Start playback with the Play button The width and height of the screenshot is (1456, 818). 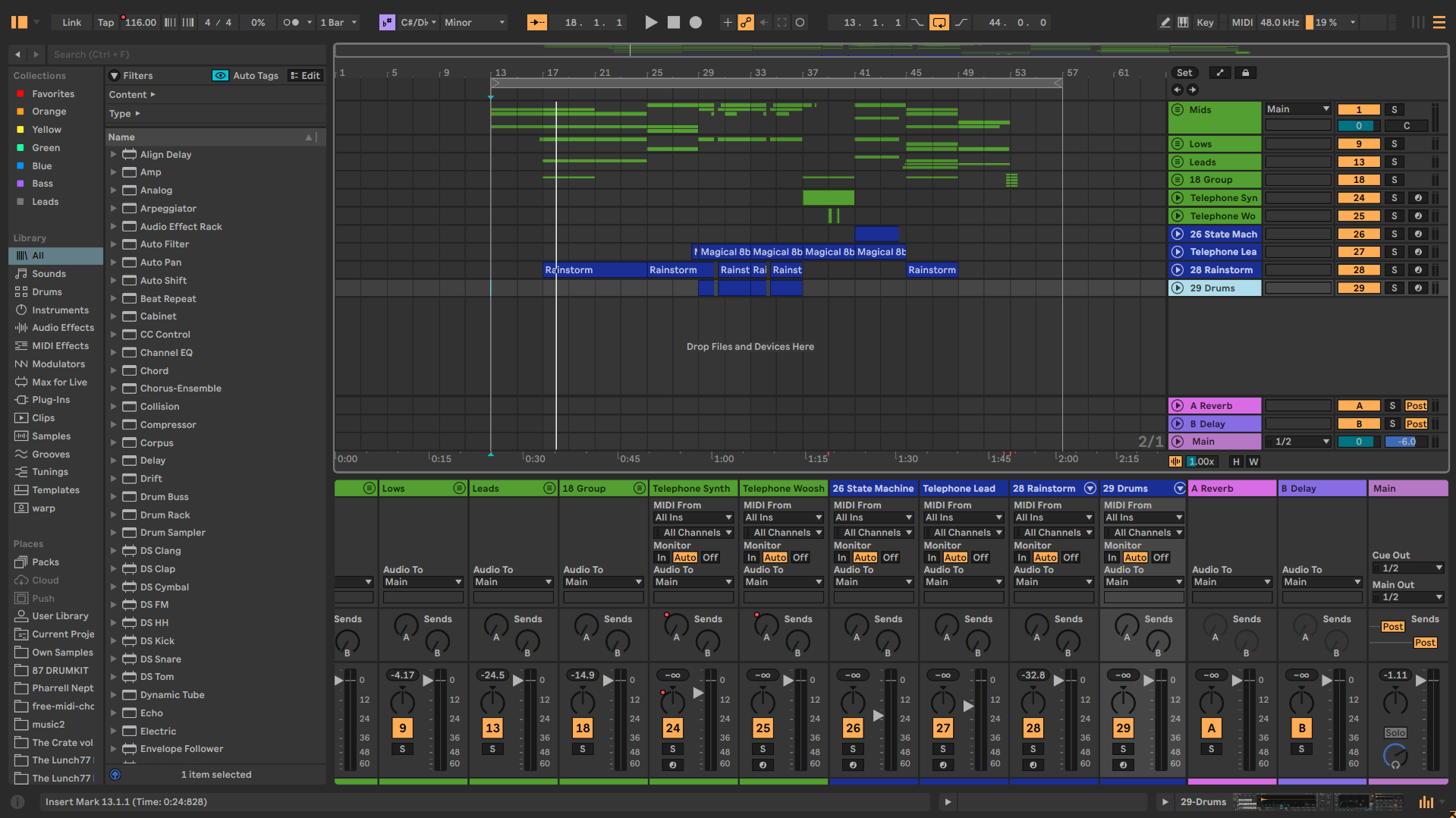tap(651, 22)
